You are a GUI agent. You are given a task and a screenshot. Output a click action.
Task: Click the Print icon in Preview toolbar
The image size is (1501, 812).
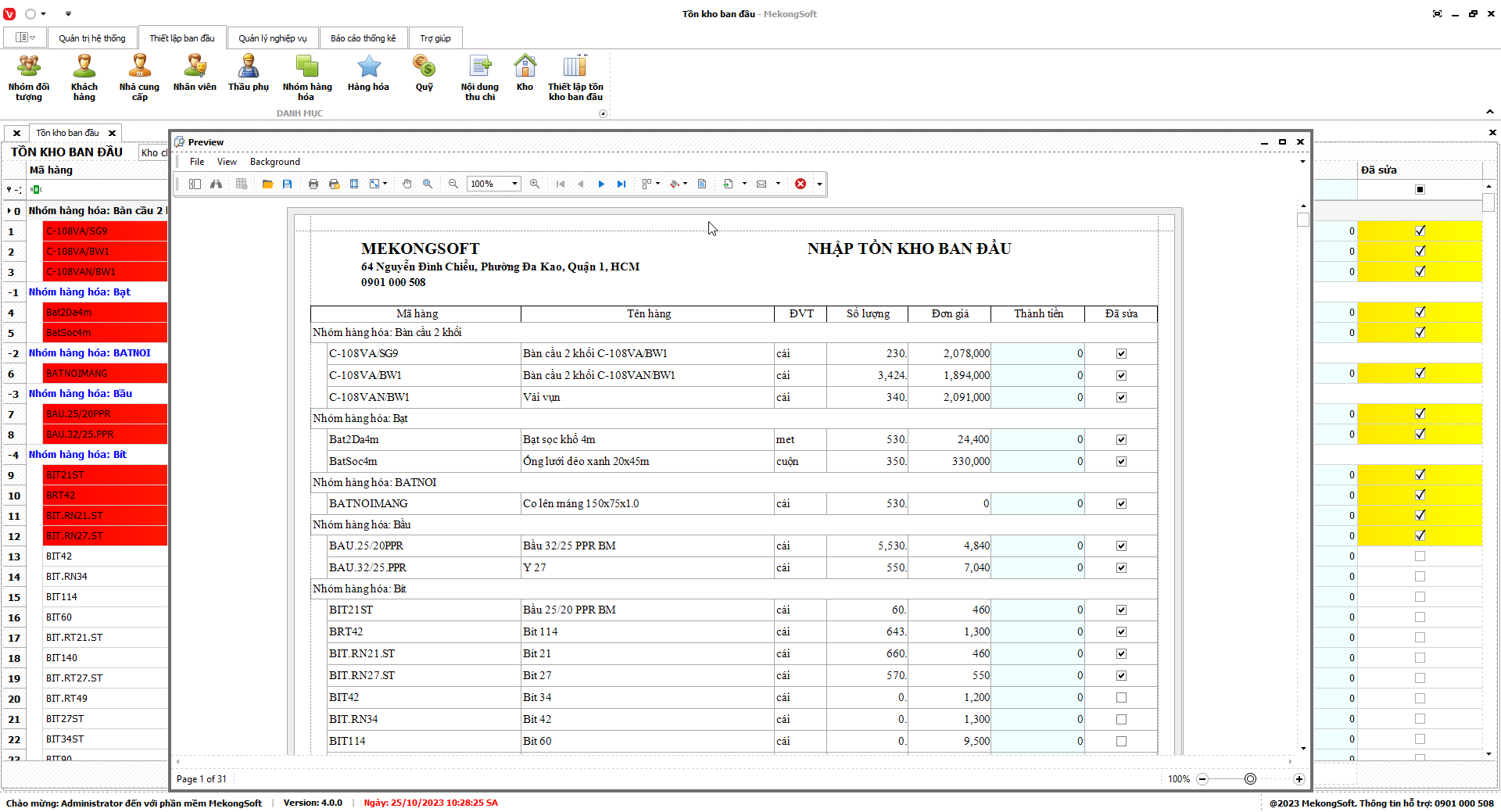[313, 184]
